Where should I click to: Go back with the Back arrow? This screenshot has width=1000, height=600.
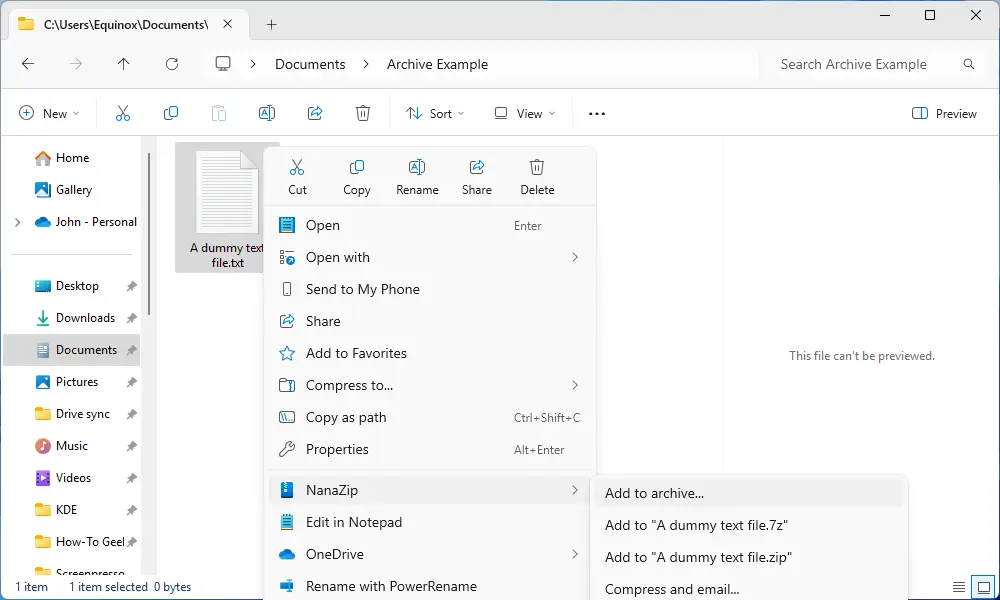coord(28,64)
